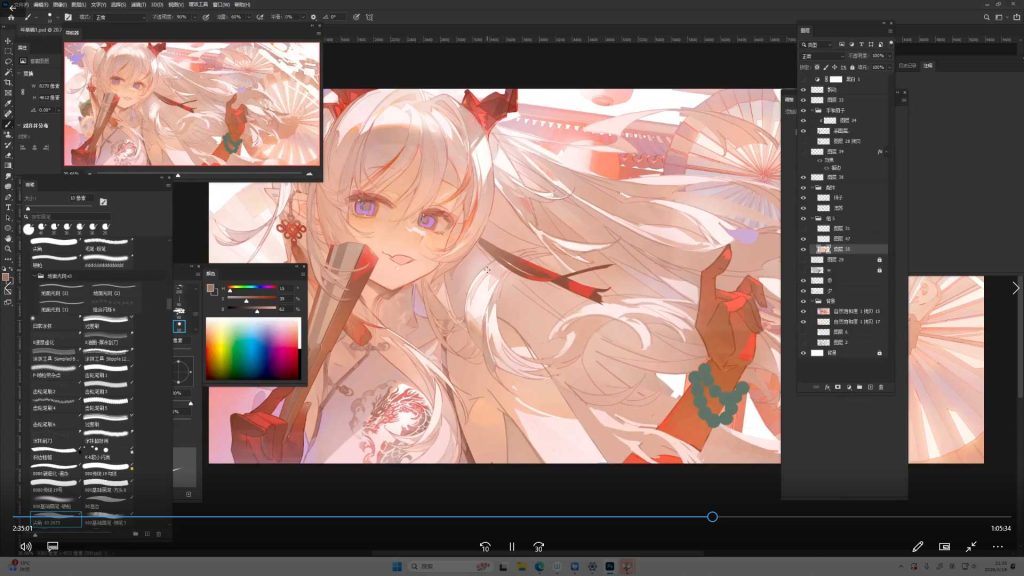The image size is (1024, 576).
Task: Toggle visibility of the 背景 group folder
Action: pyautogui.click(x=803, y=301)
